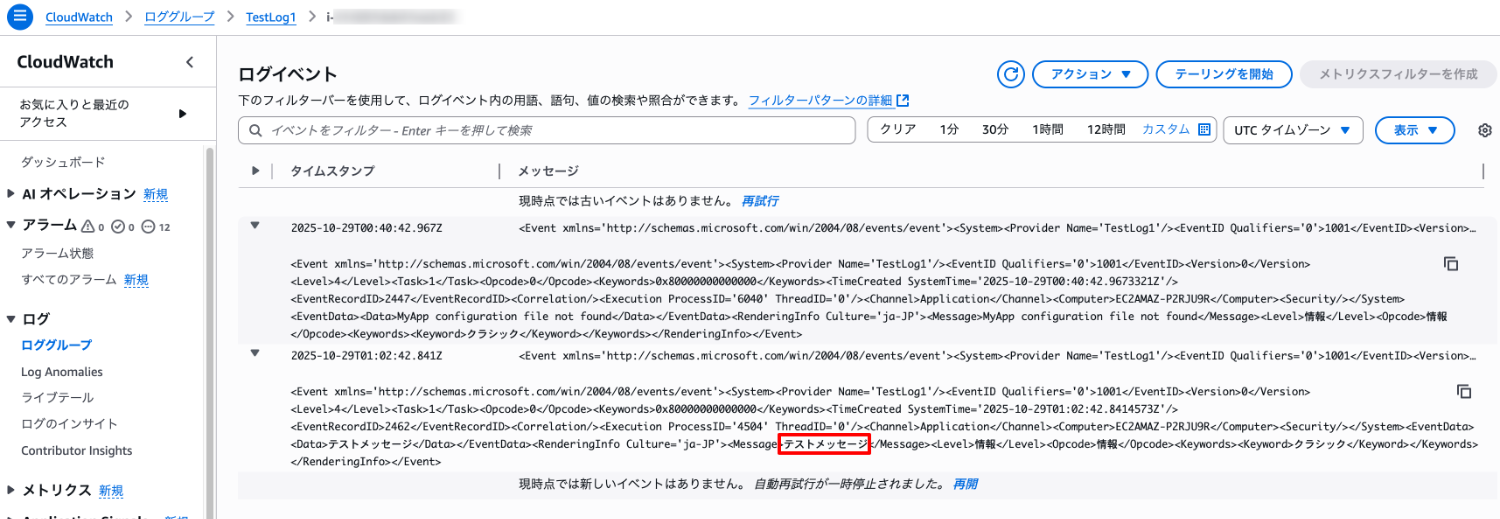Click テーリングを開始 button

1223,74
